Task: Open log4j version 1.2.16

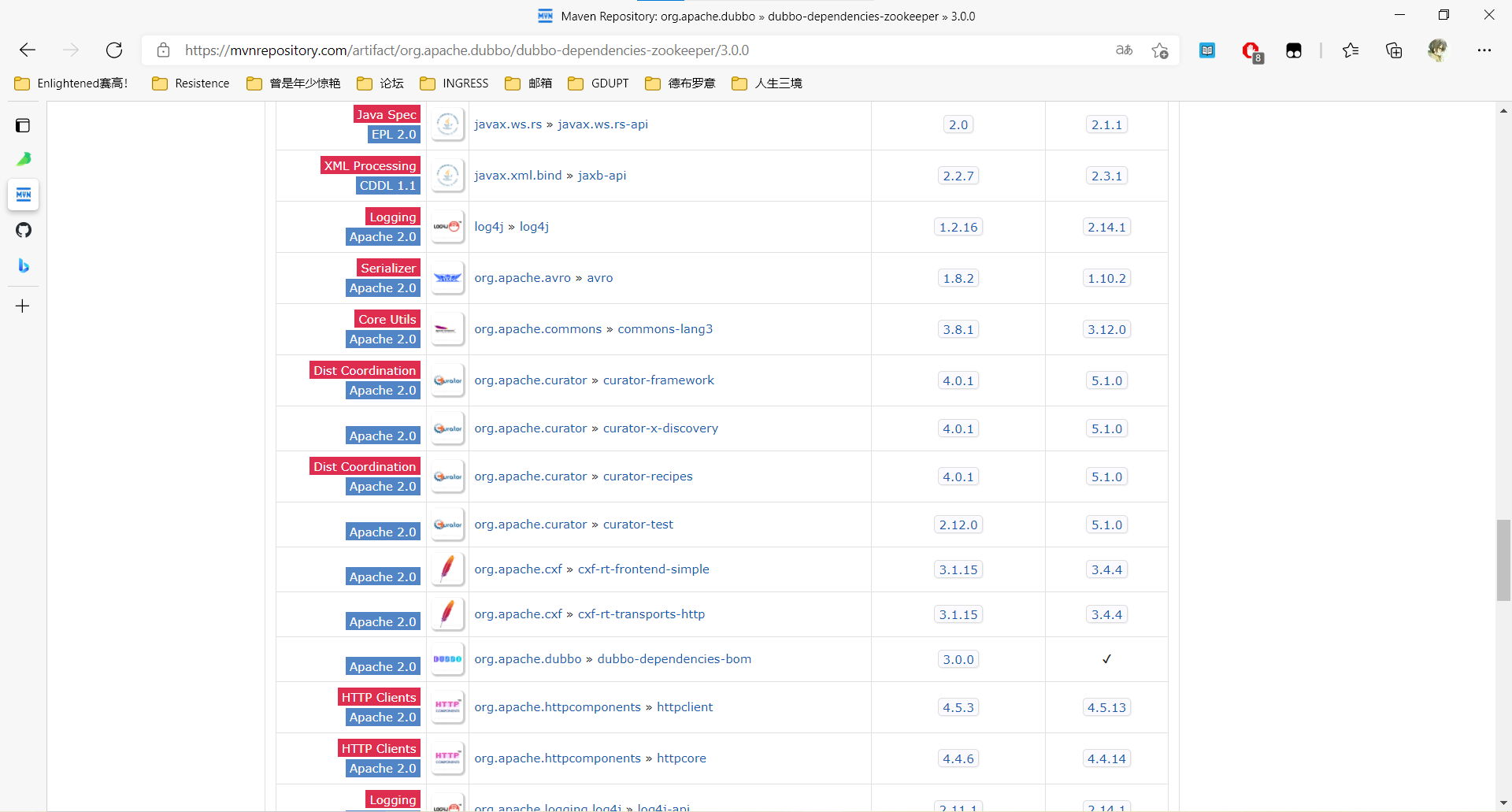Action: (x=958, y=227)
